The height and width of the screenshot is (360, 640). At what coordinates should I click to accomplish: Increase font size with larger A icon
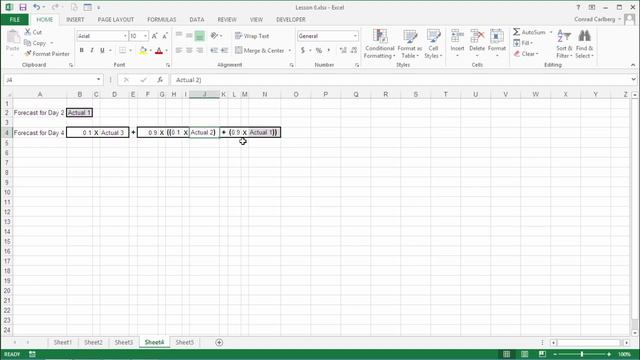point(155,36)
